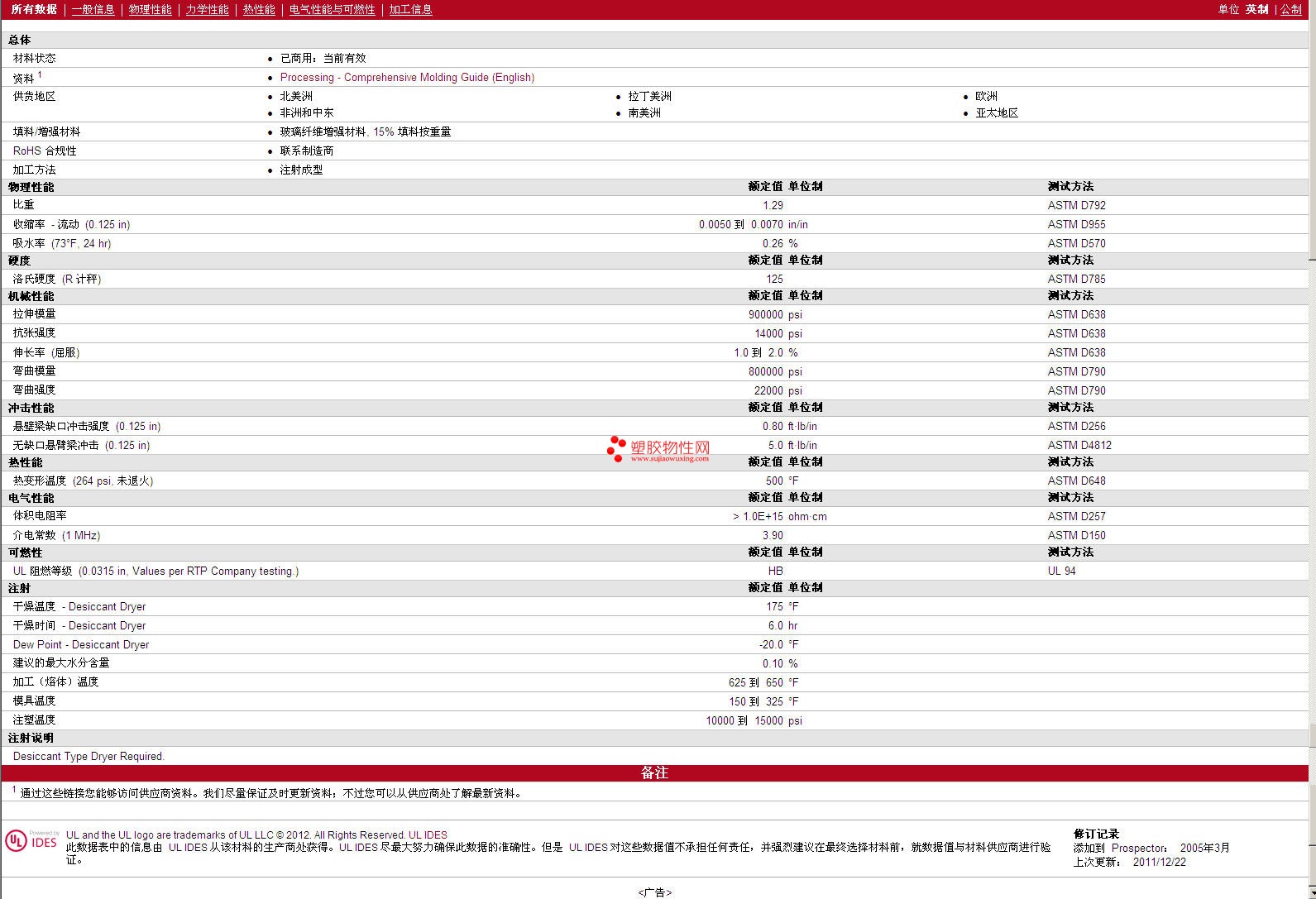Click ASTM D4812 test method
1316x899 pixels.
coord(1079,445)
